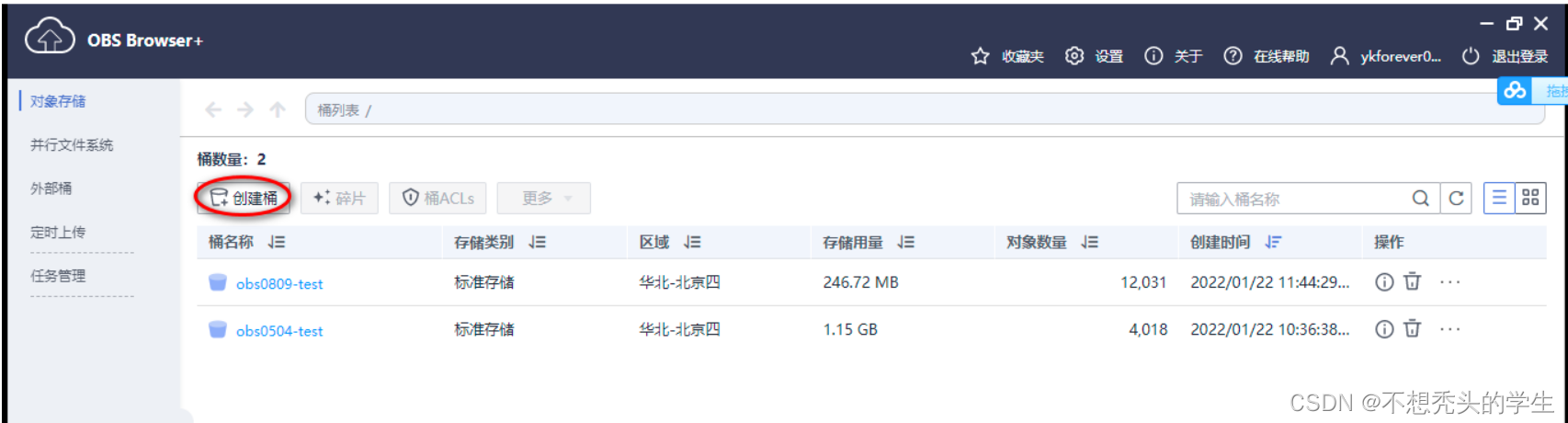Restore the window size
Image resolution: width=1568 pixels, height=423 pixels.
pos(1514,24)
